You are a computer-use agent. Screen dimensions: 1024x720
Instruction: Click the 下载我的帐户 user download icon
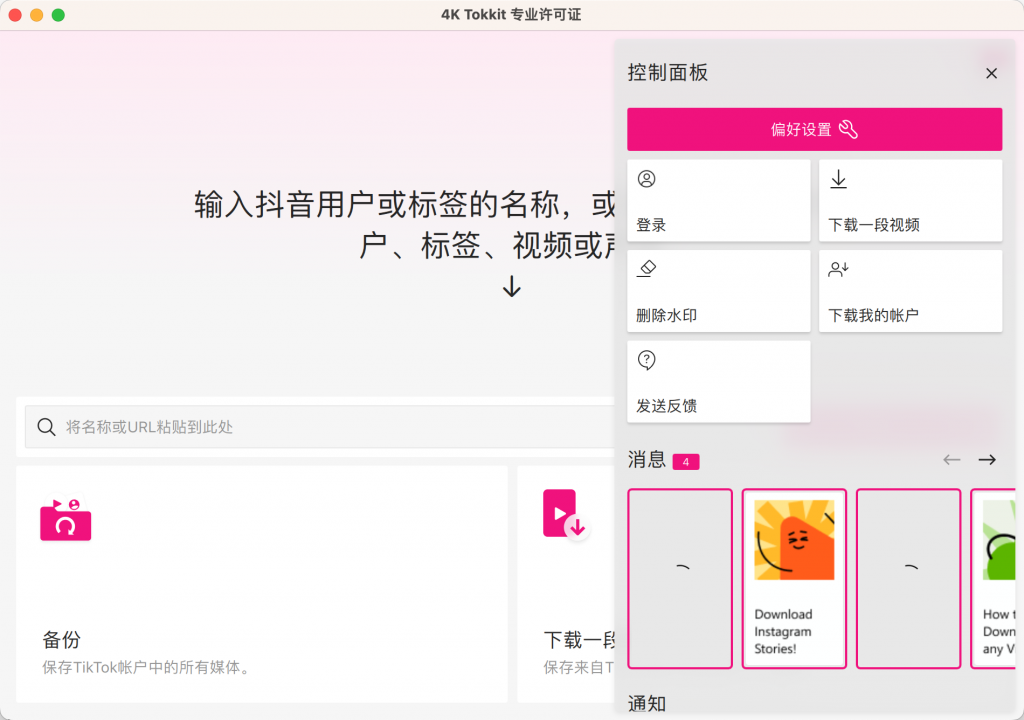point(838,269)
